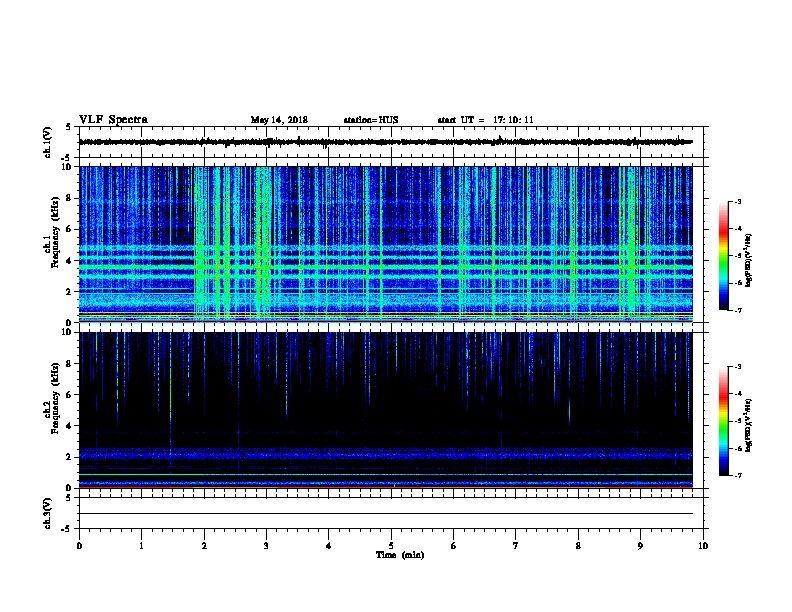Click the "-3" label on ch.2 color scale
Screen dimensions: 792x612
tap(737, 367)
